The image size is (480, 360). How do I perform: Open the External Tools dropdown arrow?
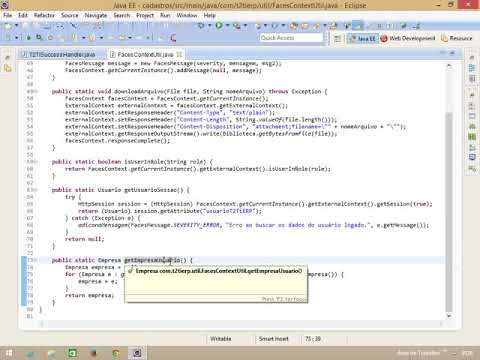point(245,25)
